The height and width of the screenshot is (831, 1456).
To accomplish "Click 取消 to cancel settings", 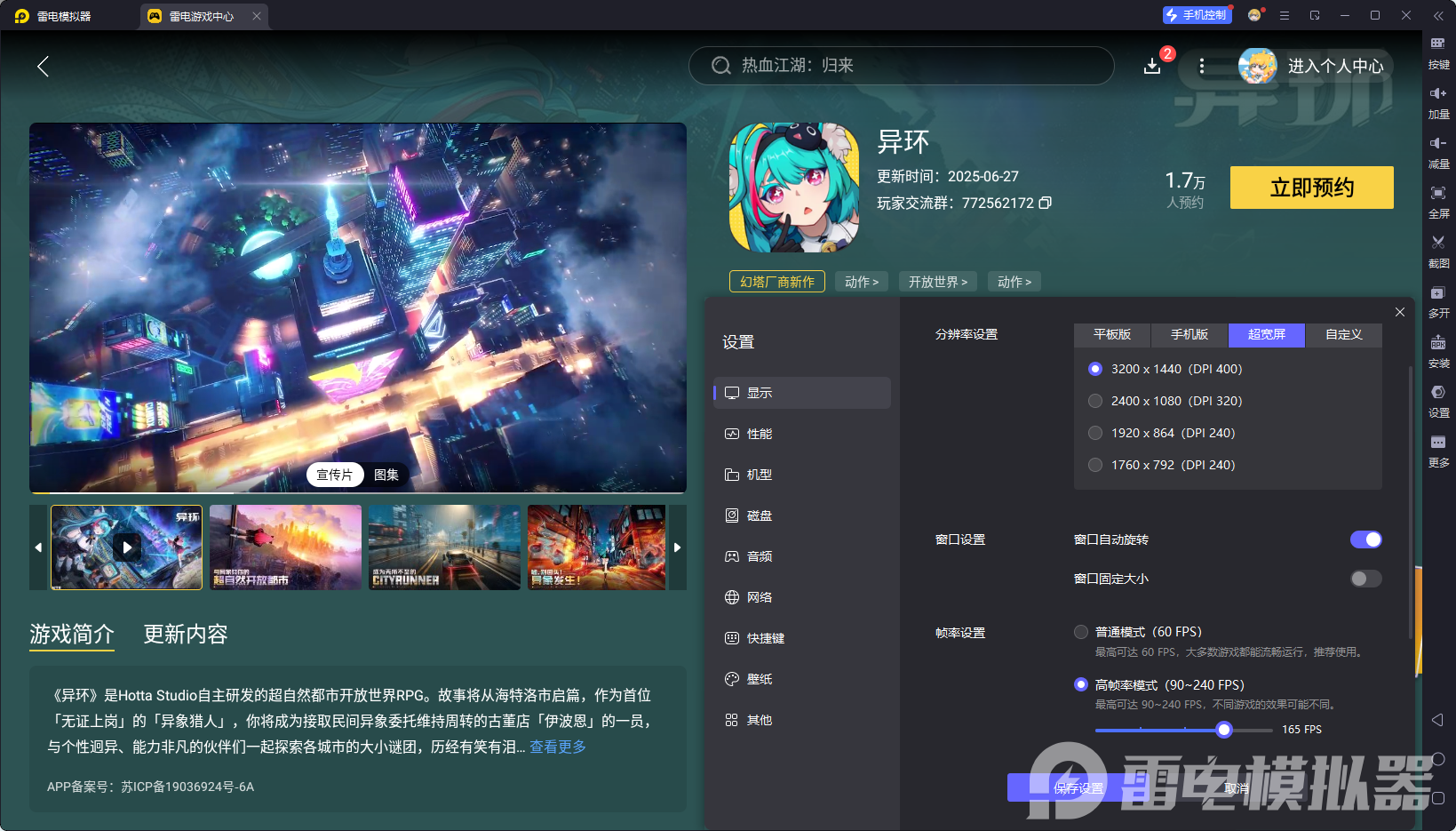I will point(1236,788).
